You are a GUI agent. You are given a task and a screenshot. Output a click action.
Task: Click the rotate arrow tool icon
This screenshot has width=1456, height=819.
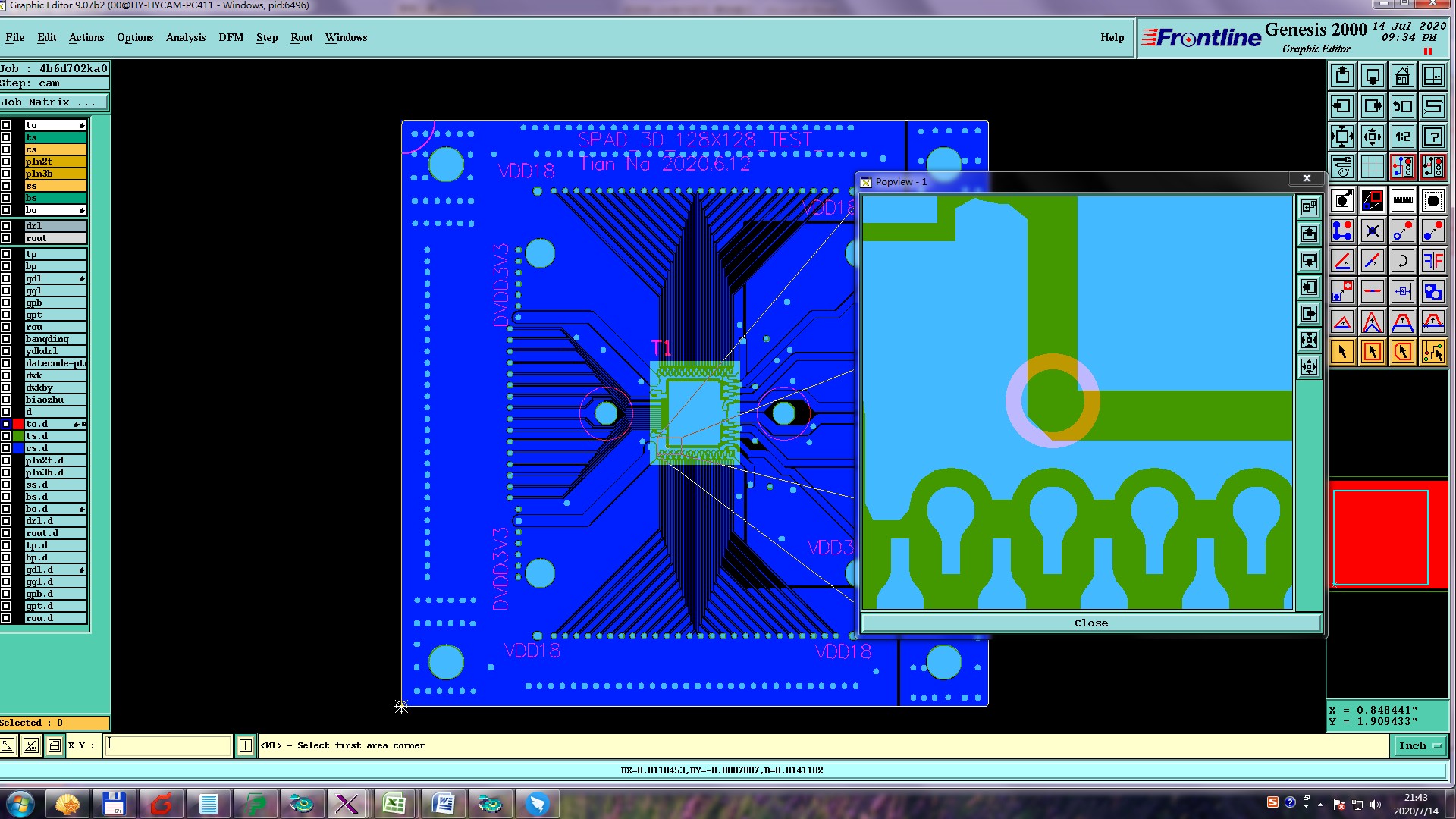tap(1402, 261)
